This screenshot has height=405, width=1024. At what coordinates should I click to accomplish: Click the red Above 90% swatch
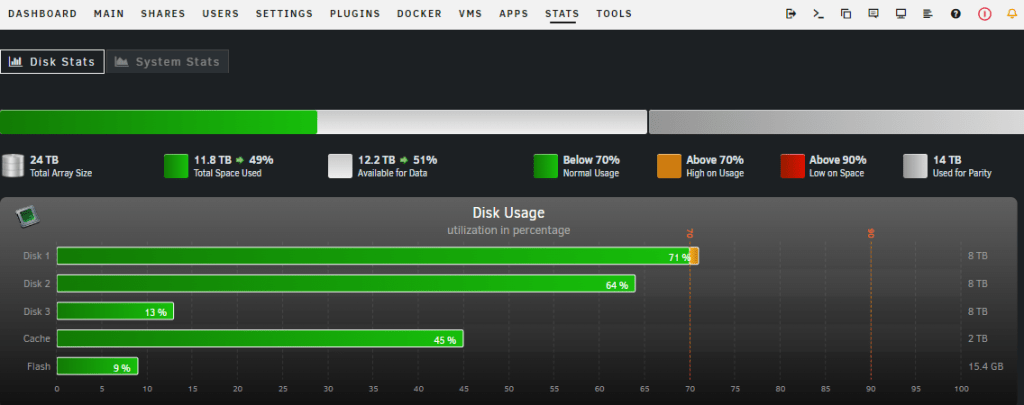click(792, 166)
